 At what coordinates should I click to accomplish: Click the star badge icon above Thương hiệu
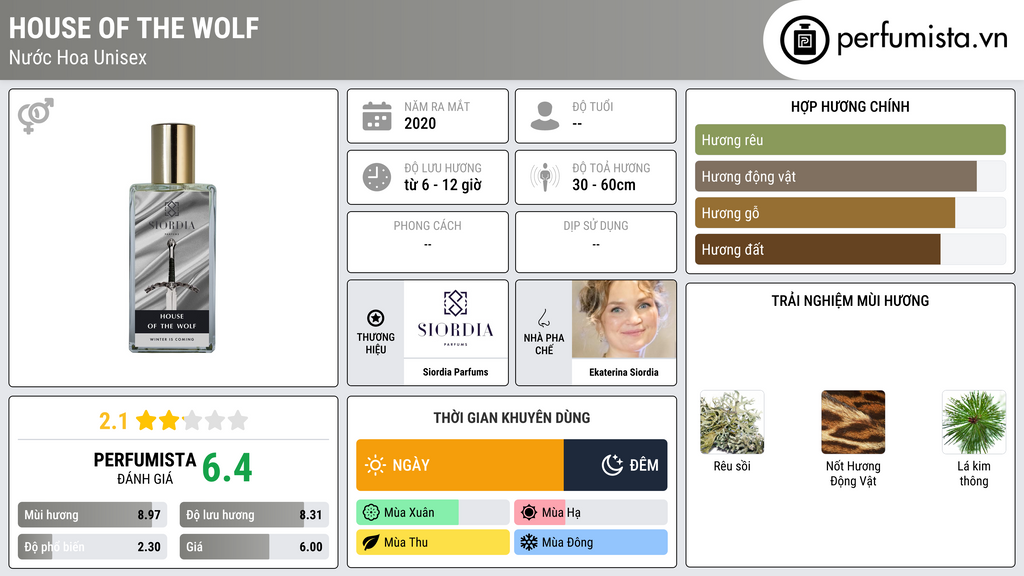click(x=376, y=318)
